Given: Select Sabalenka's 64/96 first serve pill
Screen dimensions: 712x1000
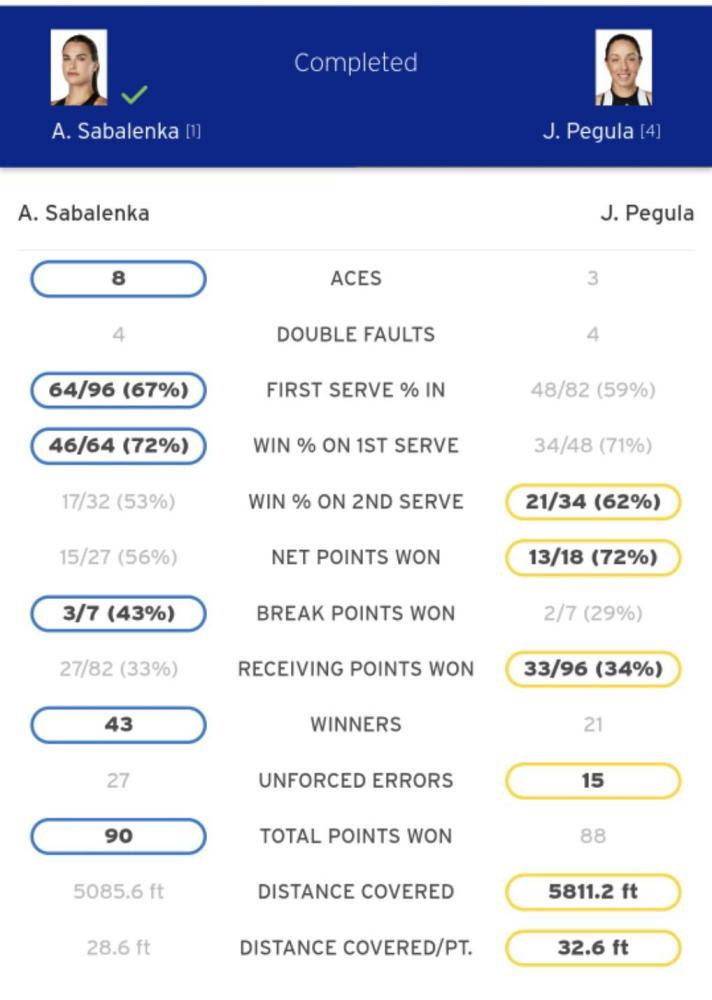Looking at the screenshot, I should (x=119, y=390).
